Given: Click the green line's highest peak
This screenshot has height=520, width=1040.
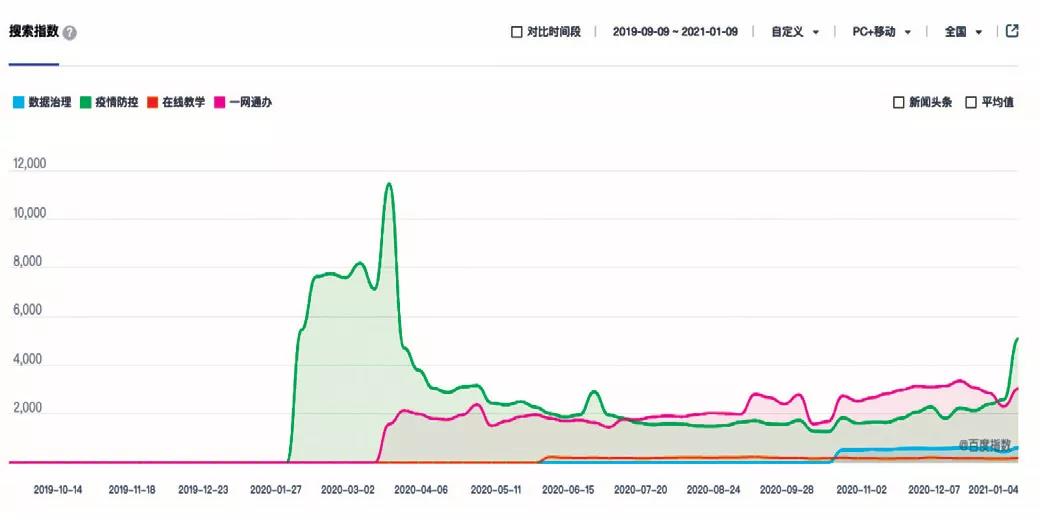Looking at the screenshot, I should point(388,184).
